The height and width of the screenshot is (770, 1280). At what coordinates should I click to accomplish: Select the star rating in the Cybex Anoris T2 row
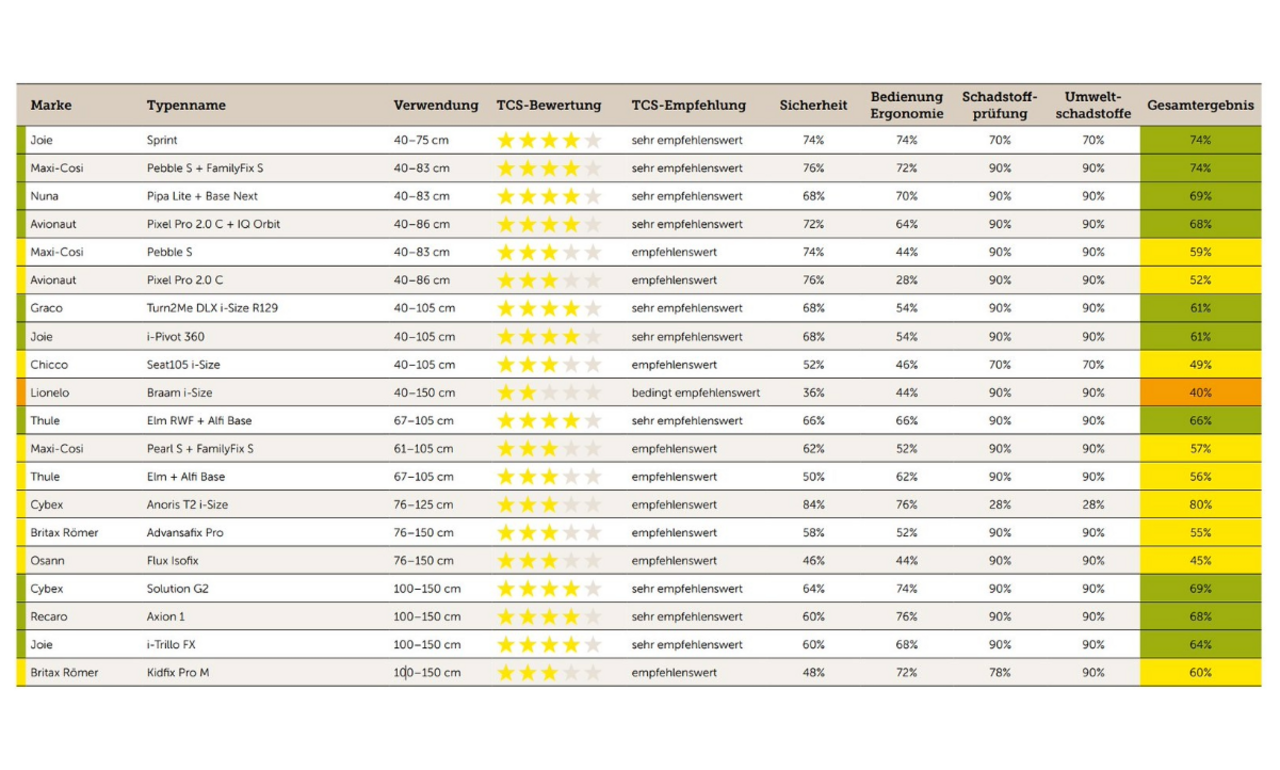[x=549, y=505]
